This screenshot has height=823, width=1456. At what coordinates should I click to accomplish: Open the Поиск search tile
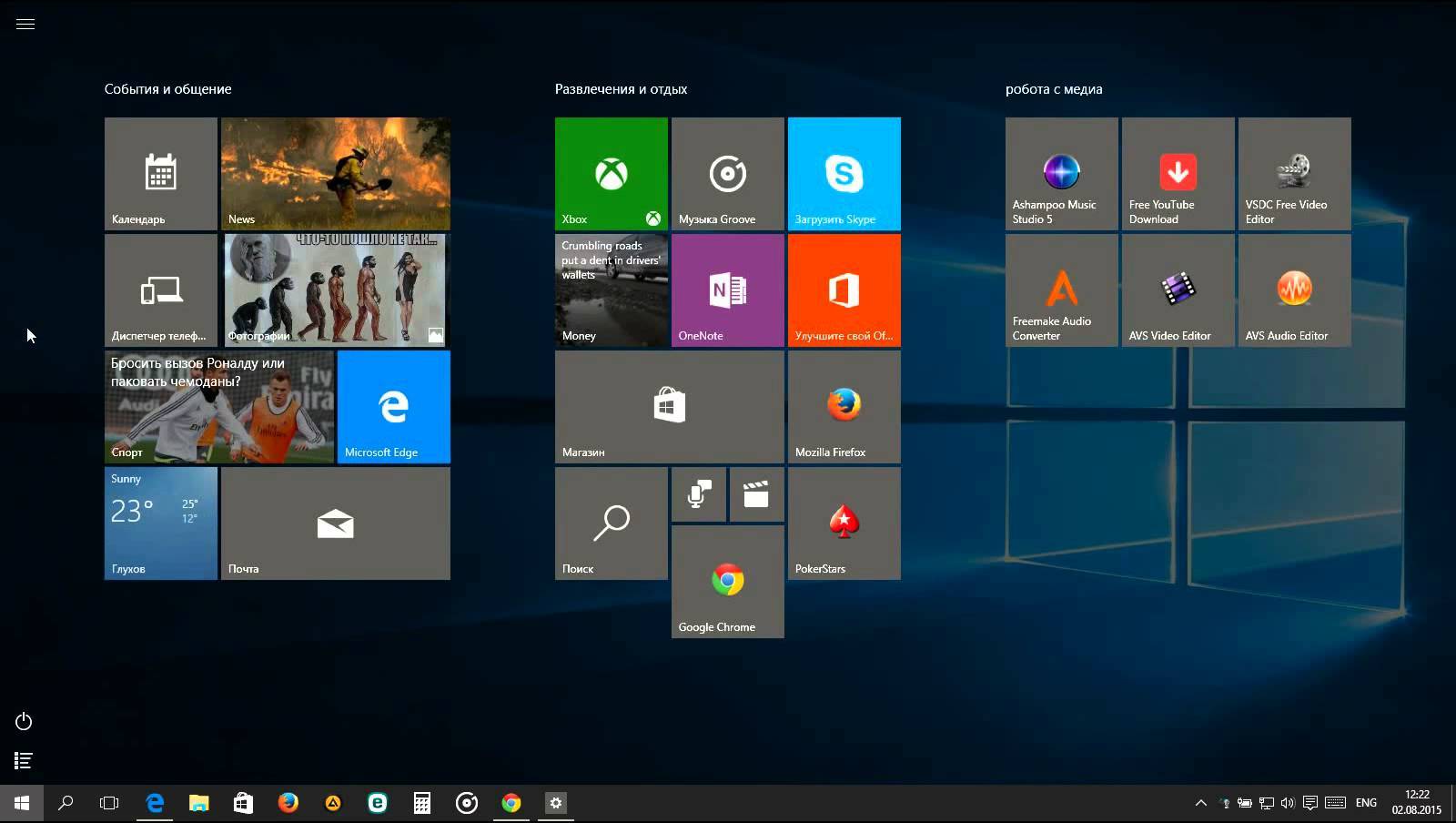612,523
